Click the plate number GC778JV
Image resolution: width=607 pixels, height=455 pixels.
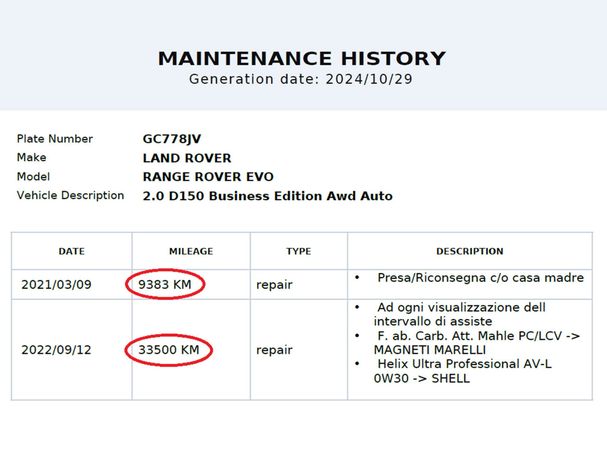click(172, 139)
